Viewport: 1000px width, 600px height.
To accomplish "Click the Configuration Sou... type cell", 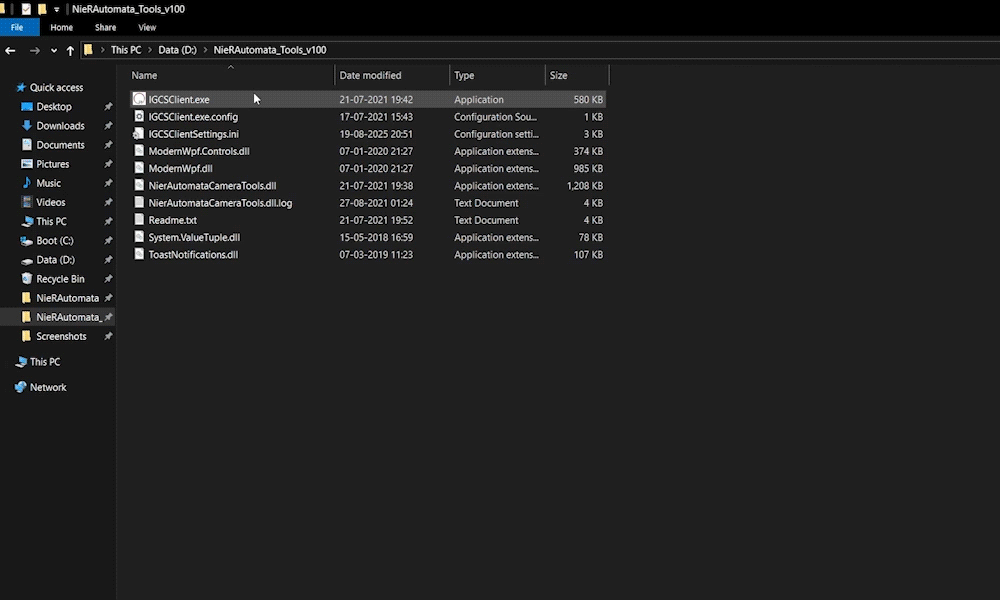I will 496,117.
